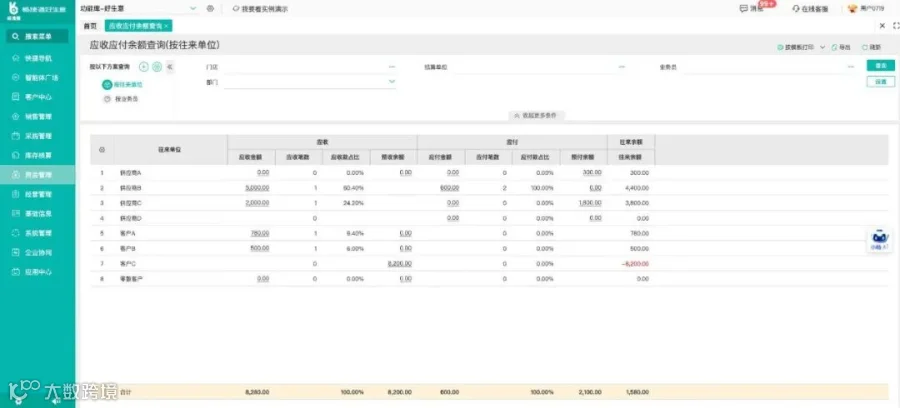Click the gear icon beside the account dropdown
900x408 pixels.
[210, 9]
